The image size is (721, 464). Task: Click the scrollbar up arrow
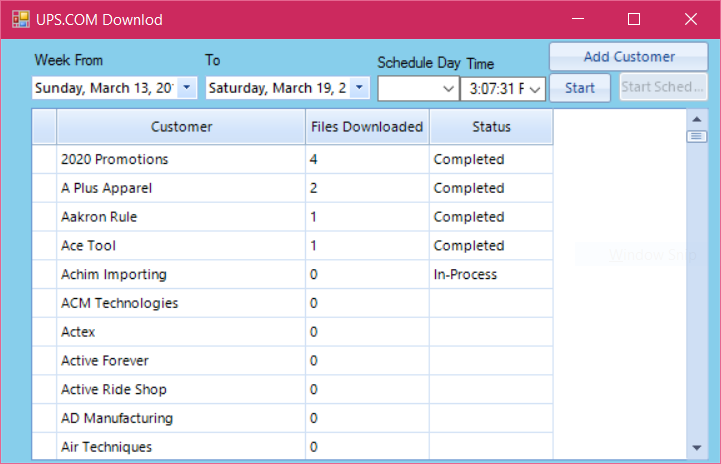(x=696, y=119)
